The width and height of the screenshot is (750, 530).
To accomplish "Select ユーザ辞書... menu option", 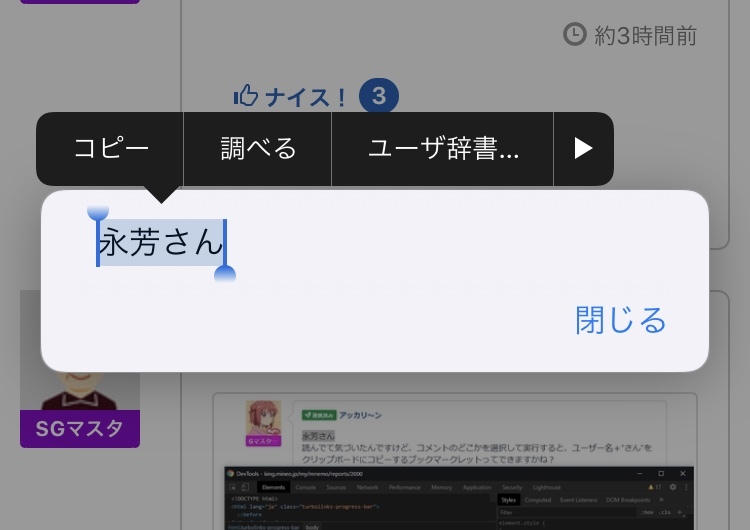I will pyautogui.click(x=442, y=149).
